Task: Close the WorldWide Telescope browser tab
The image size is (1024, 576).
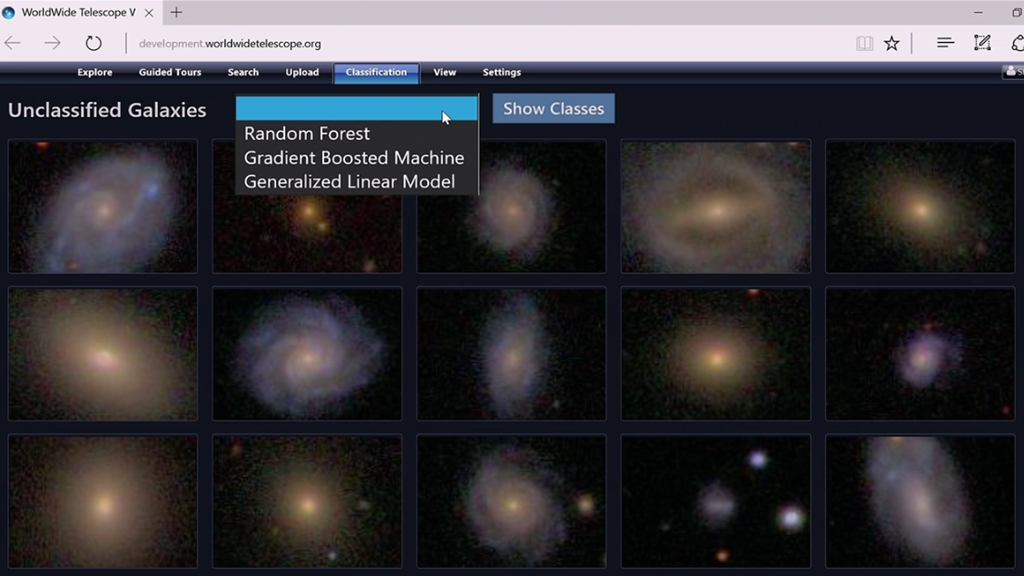Action: (x=149, y=12)
